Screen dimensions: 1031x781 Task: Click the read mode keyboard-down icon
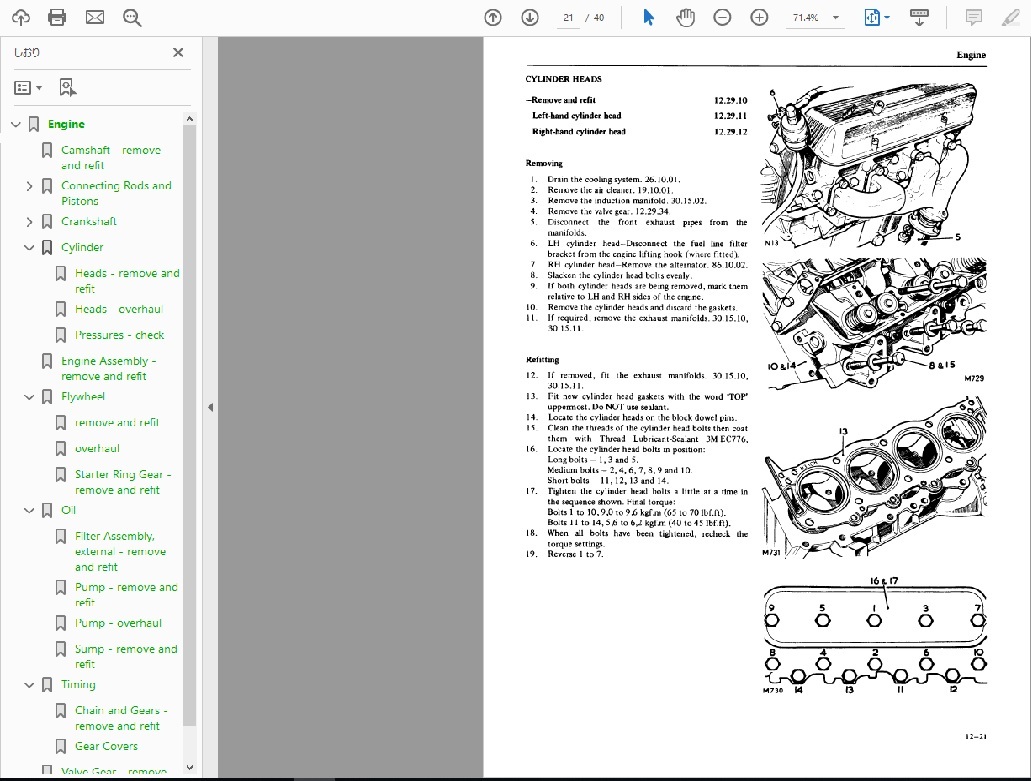[919, 18]
